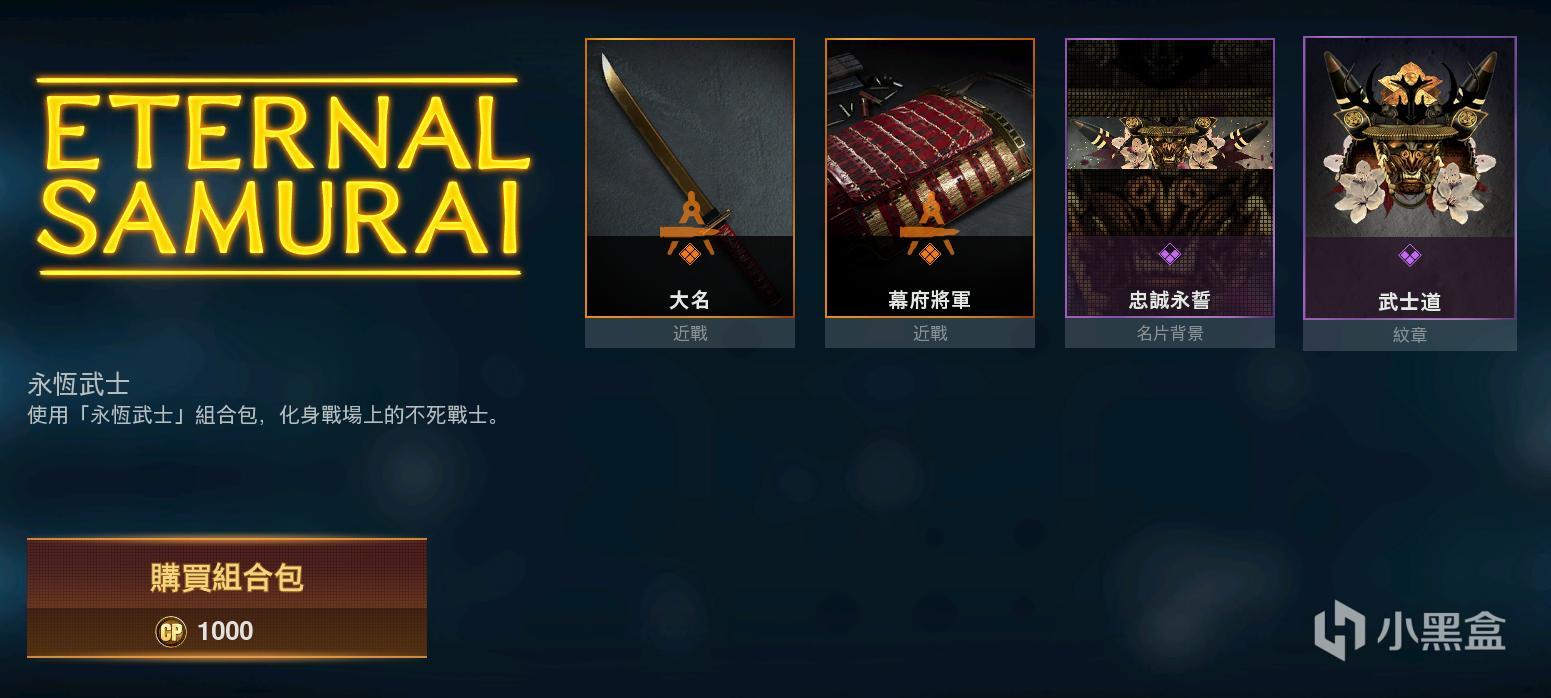The image size is (1551, 698).
Task: Select the 大名 katana item card
Action: 690,178
